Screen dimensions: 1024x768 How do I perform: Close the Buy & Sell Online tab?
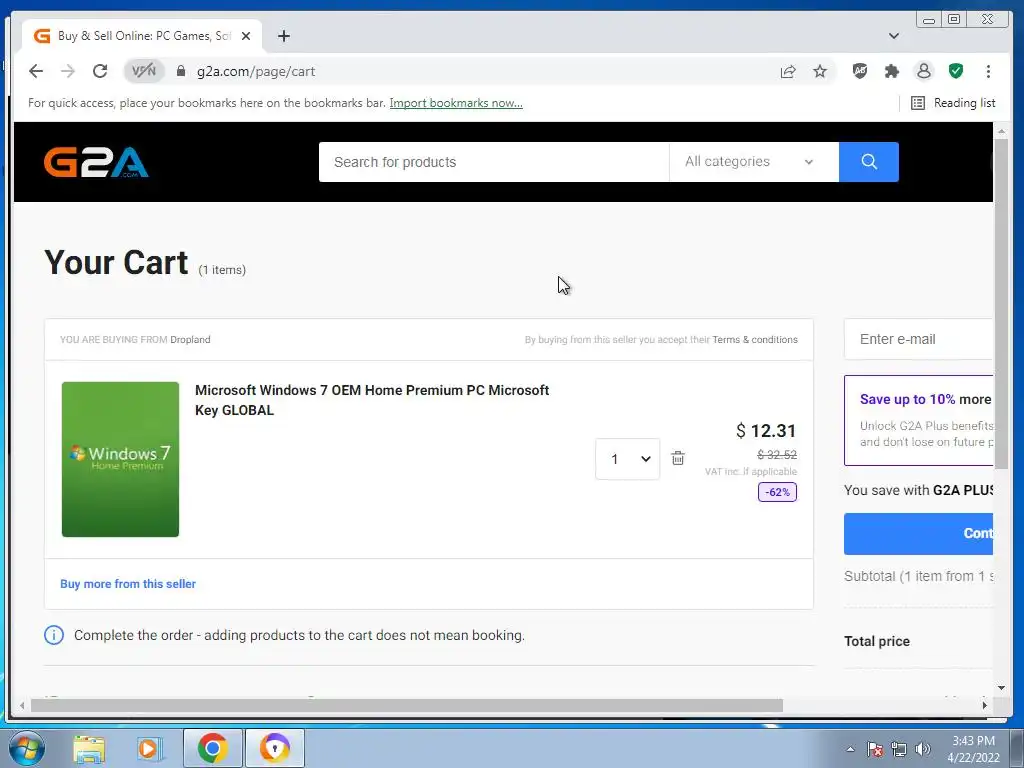[246, 36]
